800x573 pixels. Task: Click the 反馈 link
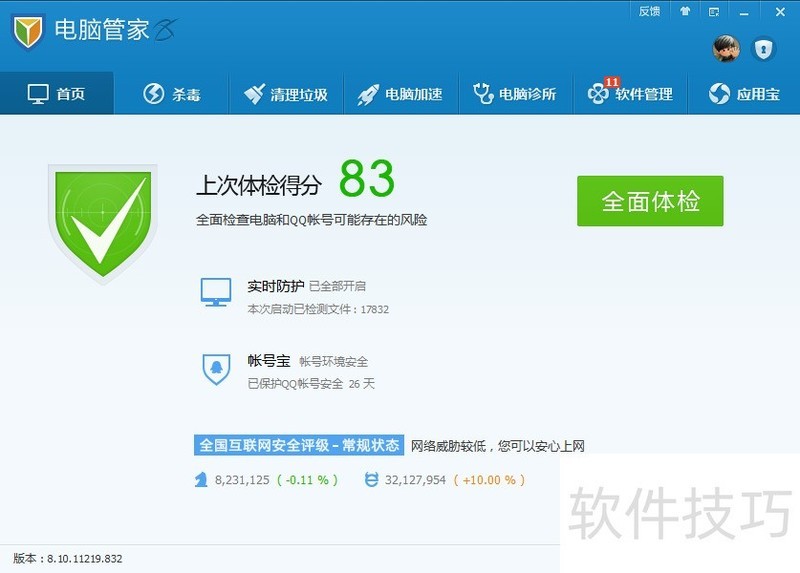pyautogui.click(x=649, y=11)
